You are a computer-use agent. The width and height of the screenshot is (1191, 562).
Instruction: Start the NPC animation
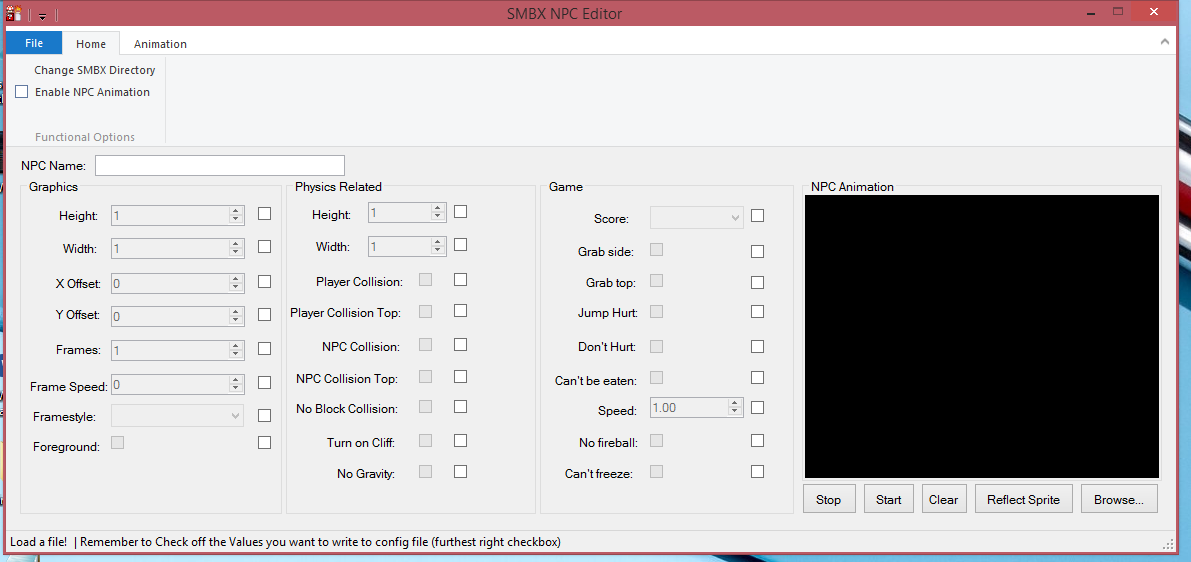pos(889,500)
